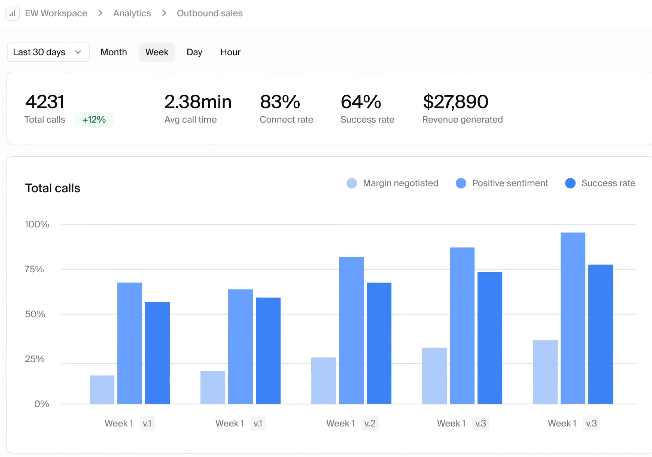The height and width of the screenshot is (457, 652).
Task: Switch to the Day view
Action: (194, 52)
